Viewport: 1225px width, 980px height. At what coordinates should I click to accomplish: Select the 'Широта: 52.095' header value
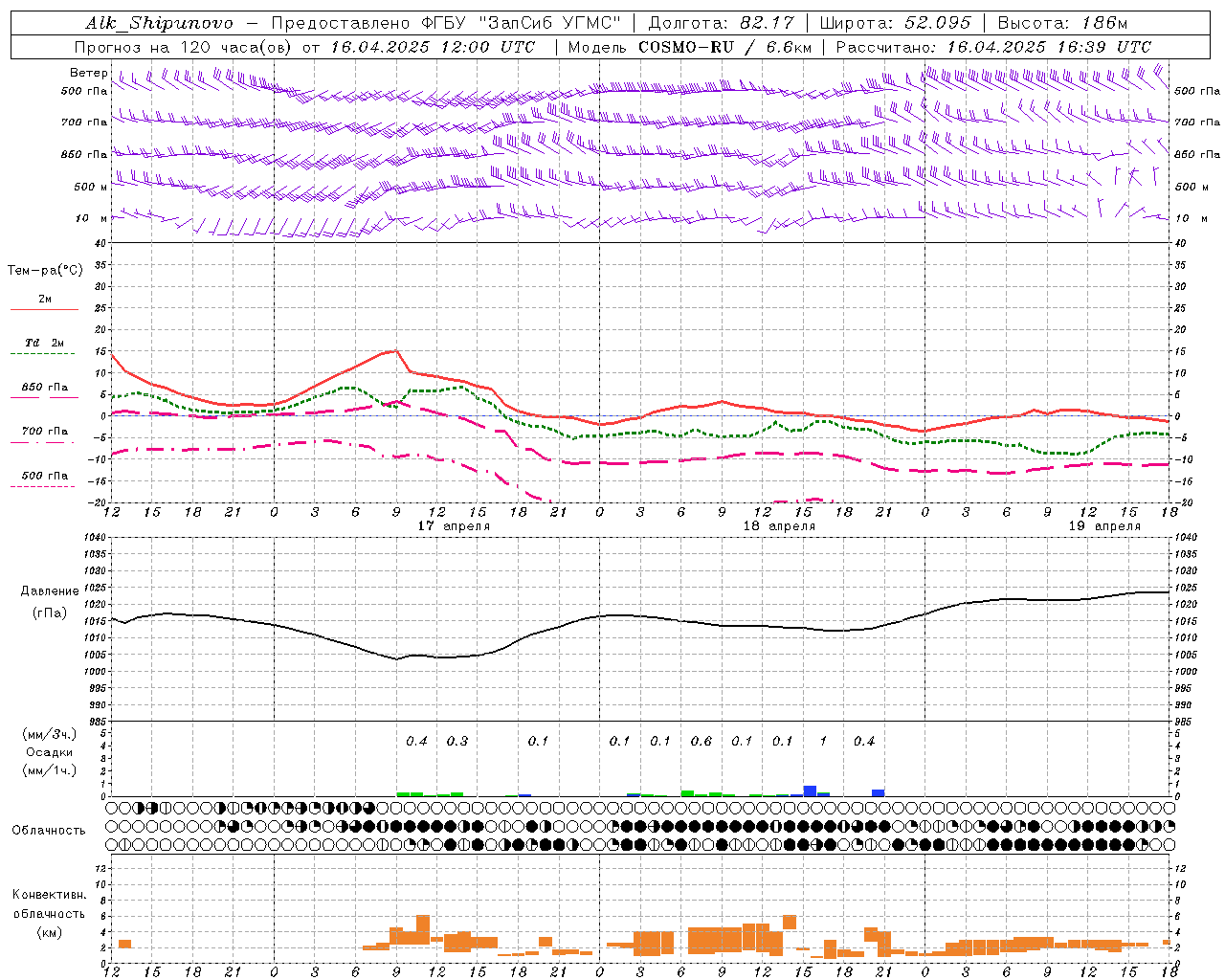(895, 23)
